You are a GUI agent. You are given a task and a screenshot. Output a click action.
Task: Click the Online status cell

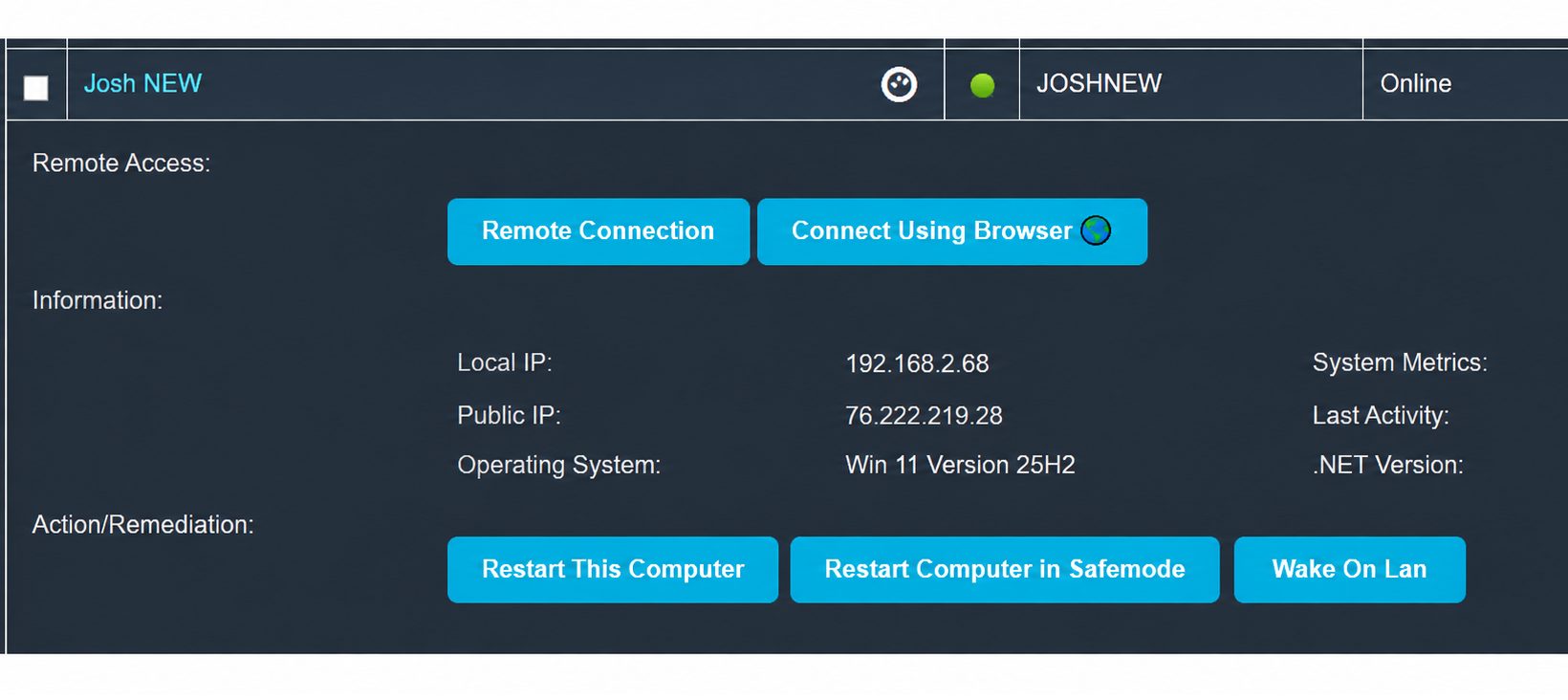tap(1465, 84)
